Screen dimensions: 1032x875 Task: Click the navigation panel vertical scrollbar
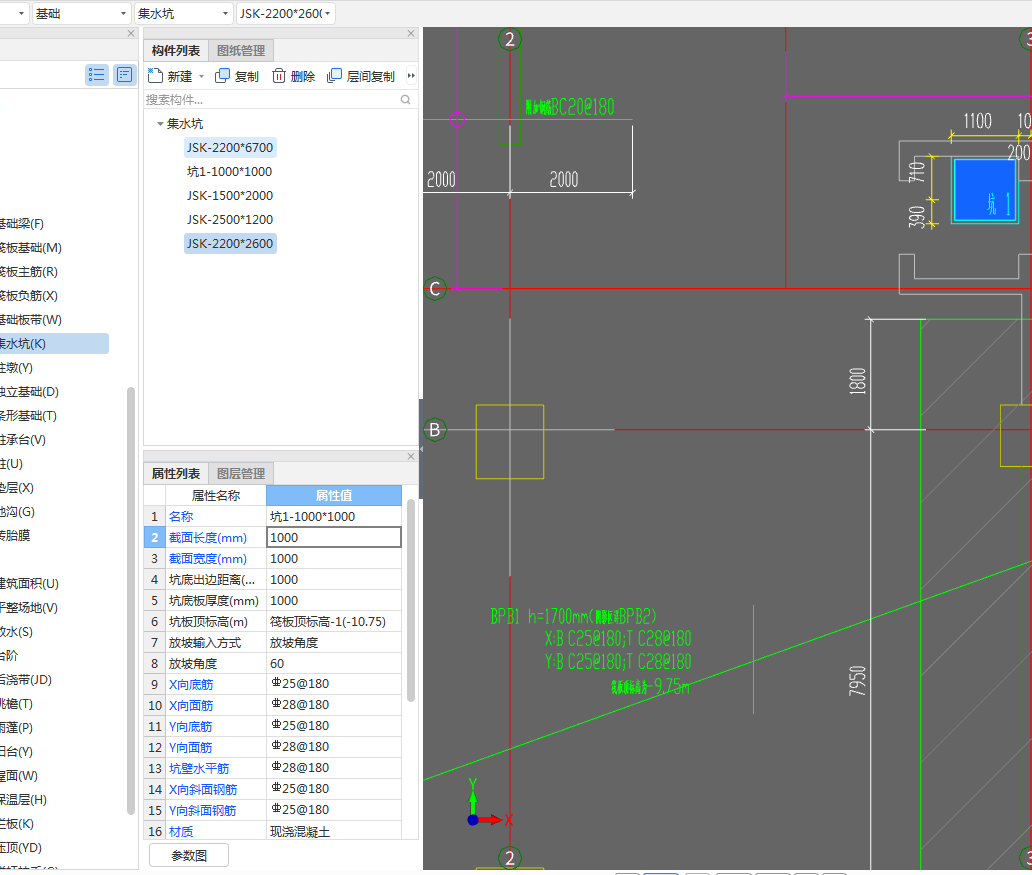click(x=131, y=600)
